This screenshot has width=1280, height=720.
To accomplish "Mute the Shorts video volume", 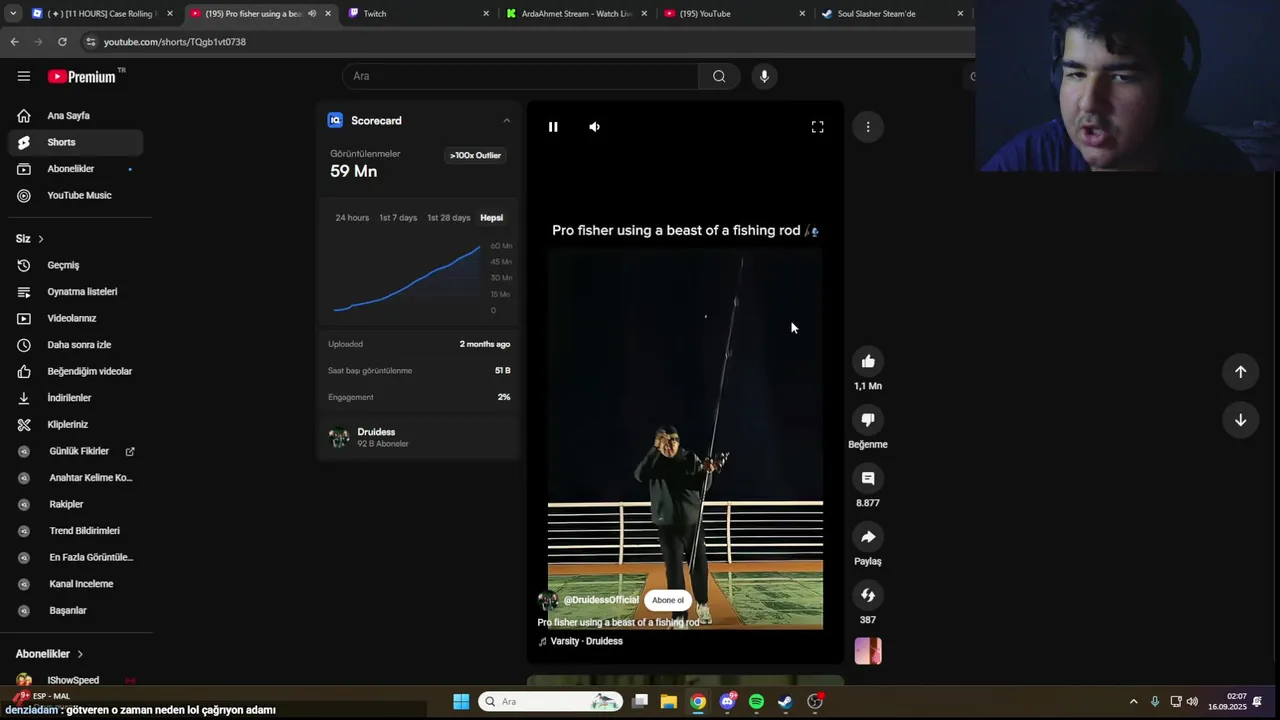I will [x=595, y=127].
